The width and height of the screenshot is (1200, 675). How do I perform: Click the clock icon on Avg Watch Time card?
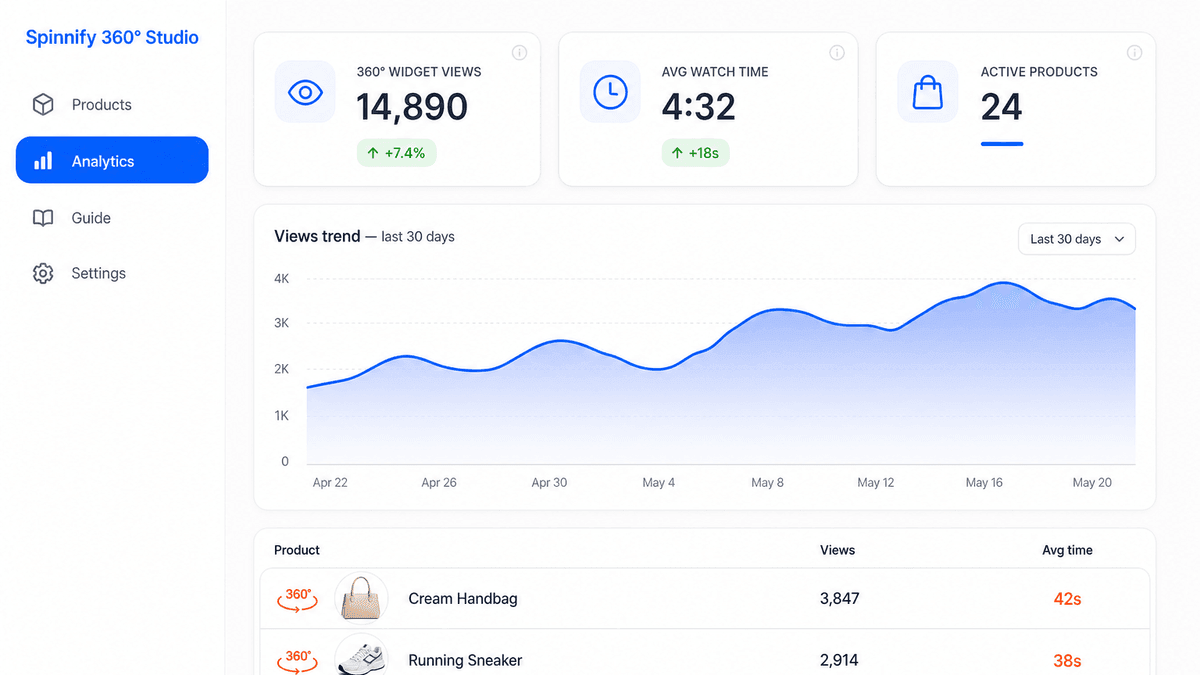[610, 93]
